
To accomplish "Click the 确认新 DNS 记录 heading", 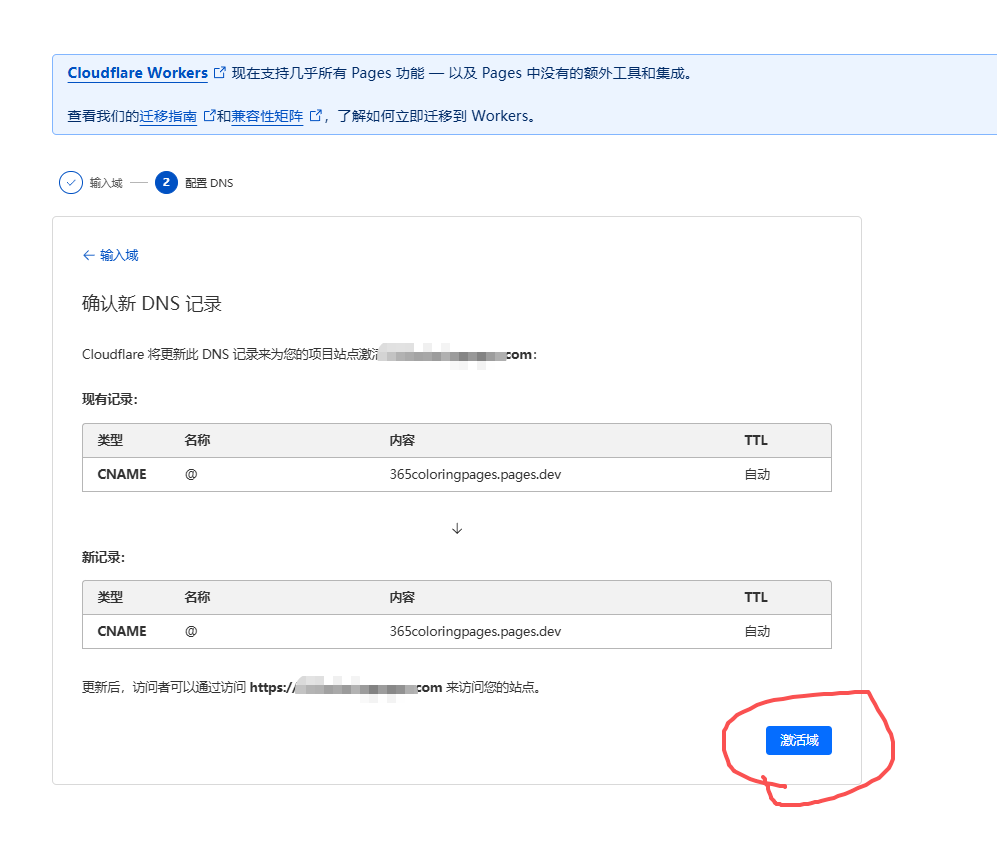I will coord(151,304).
